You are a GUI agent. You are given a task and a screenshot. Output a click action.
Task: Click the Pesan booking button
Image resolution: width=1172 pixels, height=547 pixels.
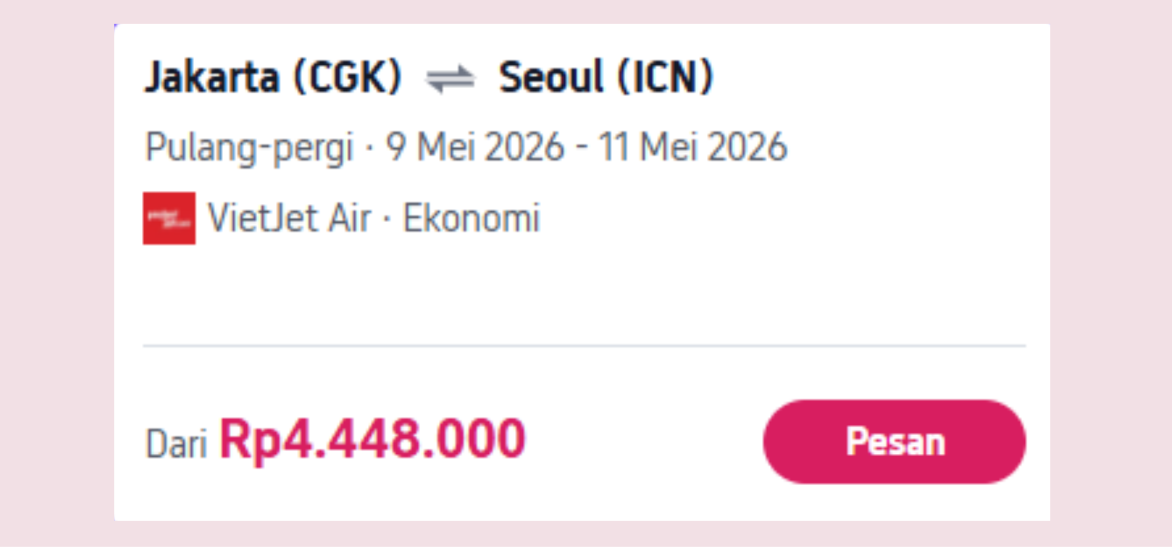pos(894,442)
